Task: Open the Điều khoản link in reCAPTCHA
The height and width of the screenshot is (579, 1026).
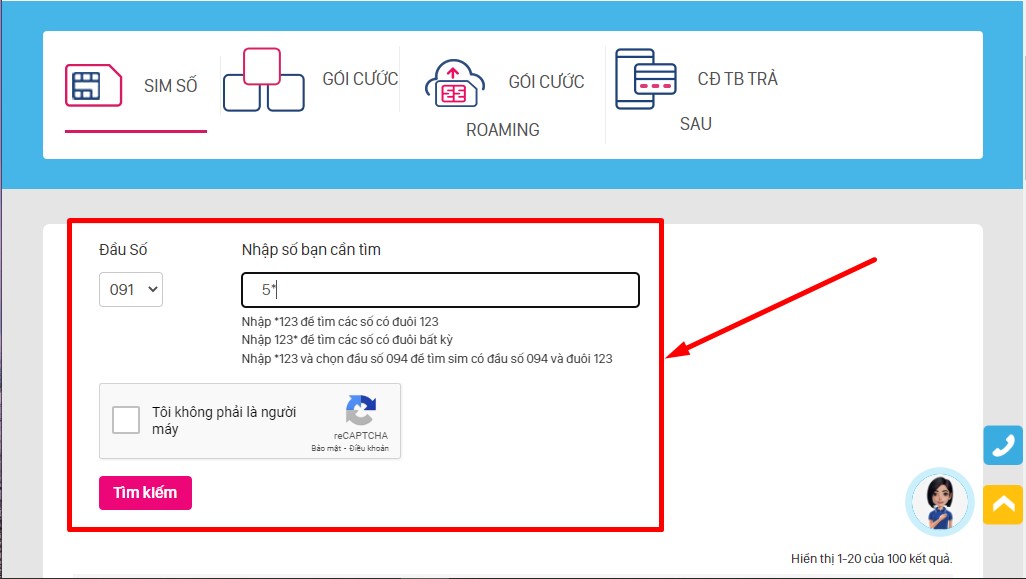Action: (x=369, y=449)
